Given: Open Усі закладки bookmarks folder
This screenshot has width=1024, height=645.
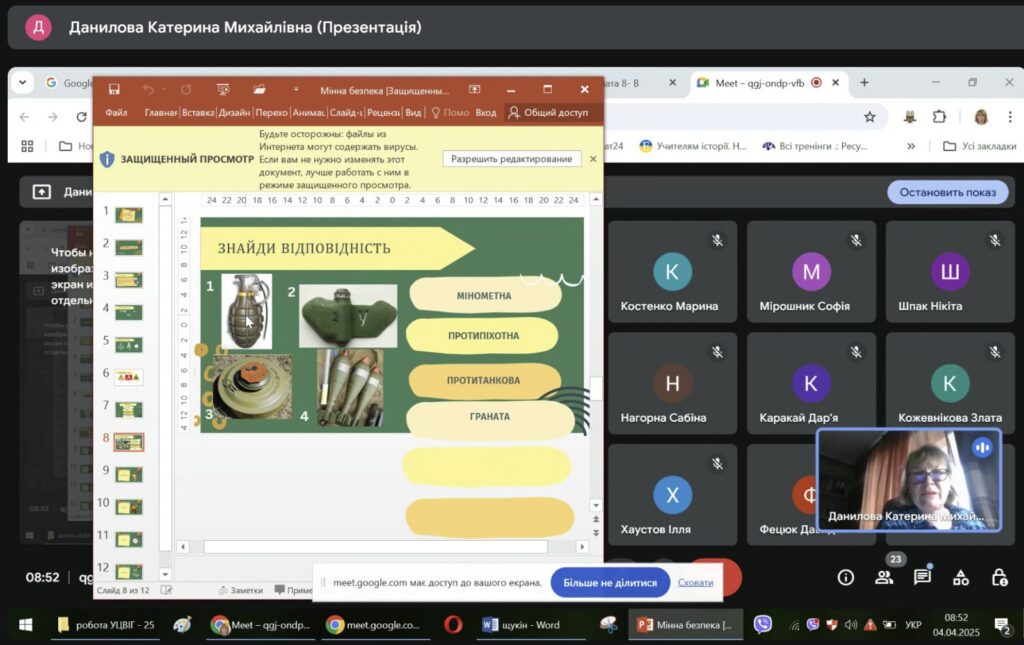Looking at the screenshot, I should pyautogui.click(x=980, y=146).
